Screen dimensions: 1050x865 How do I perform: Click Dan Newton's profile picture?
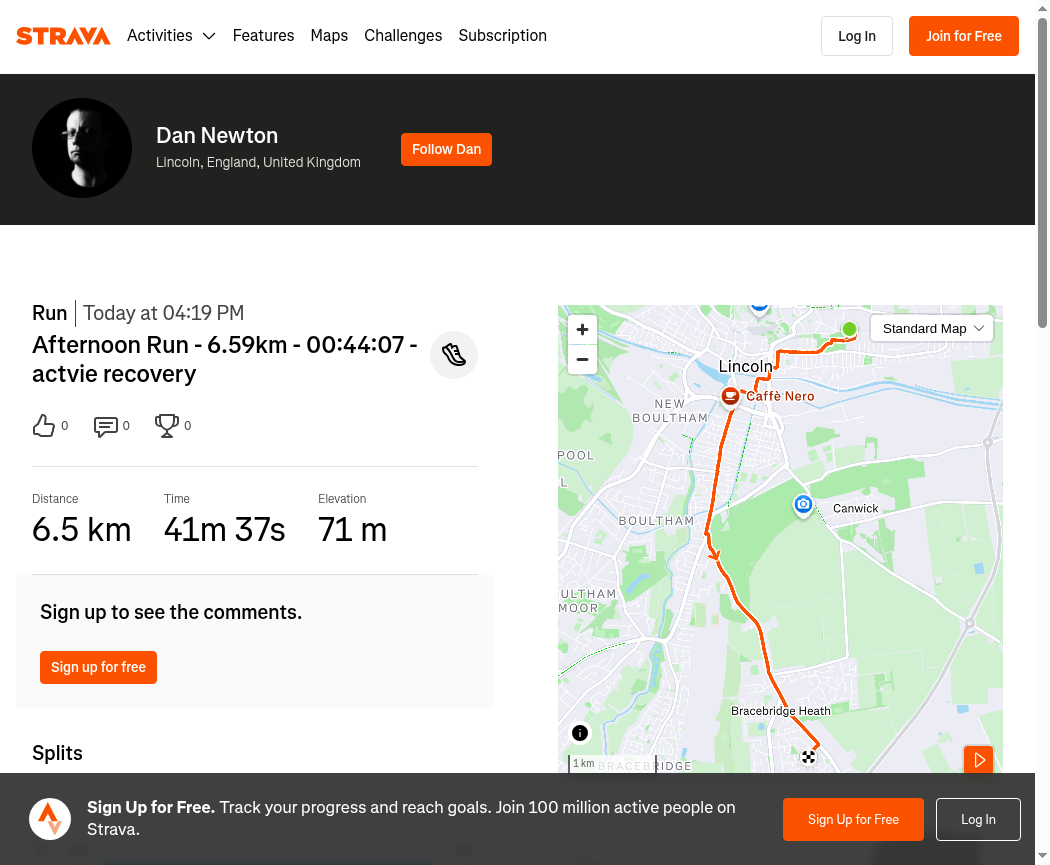click(x=82, y=148)
